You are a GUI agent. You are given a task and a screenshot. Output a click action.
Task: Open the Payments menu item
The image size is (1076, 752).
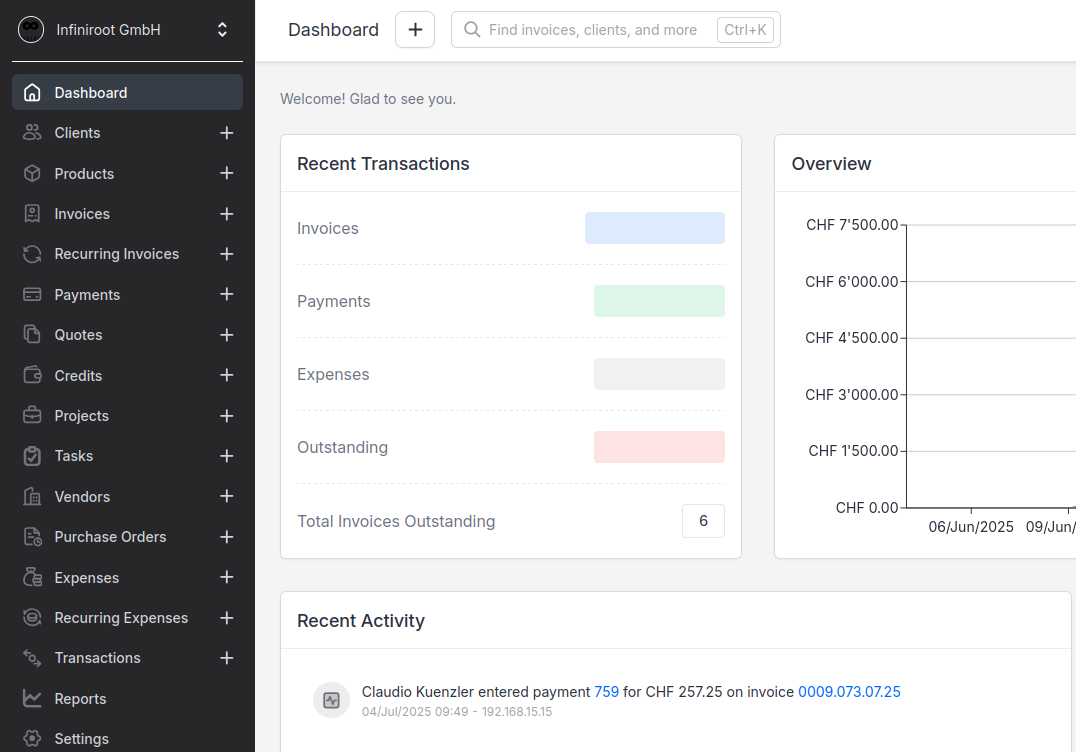pyautogui.click(x=87, y=294)
